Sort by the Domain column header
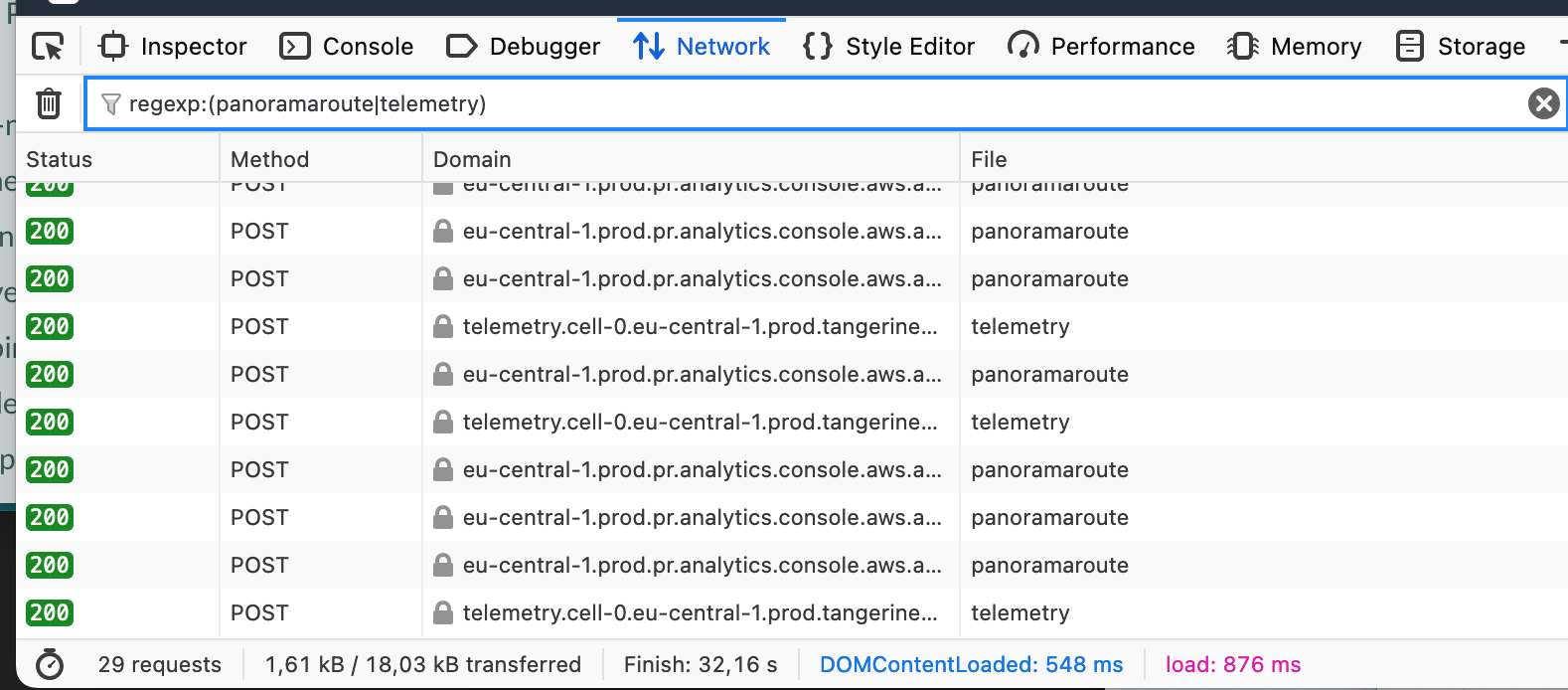This screenshot has height=690, width=1568. 691,159
